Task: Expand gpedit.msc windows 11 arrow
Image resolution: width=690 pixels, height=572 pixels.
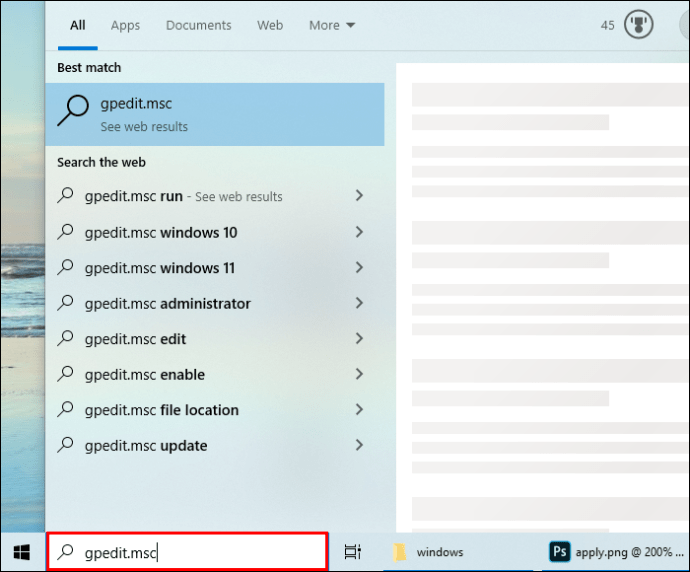Action: [360, 267]
